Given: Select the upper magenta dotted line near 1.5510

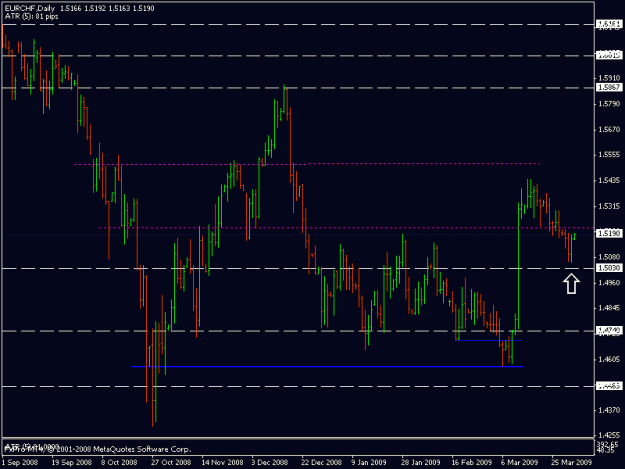Looking at the screenshot, I should [307, 164].
